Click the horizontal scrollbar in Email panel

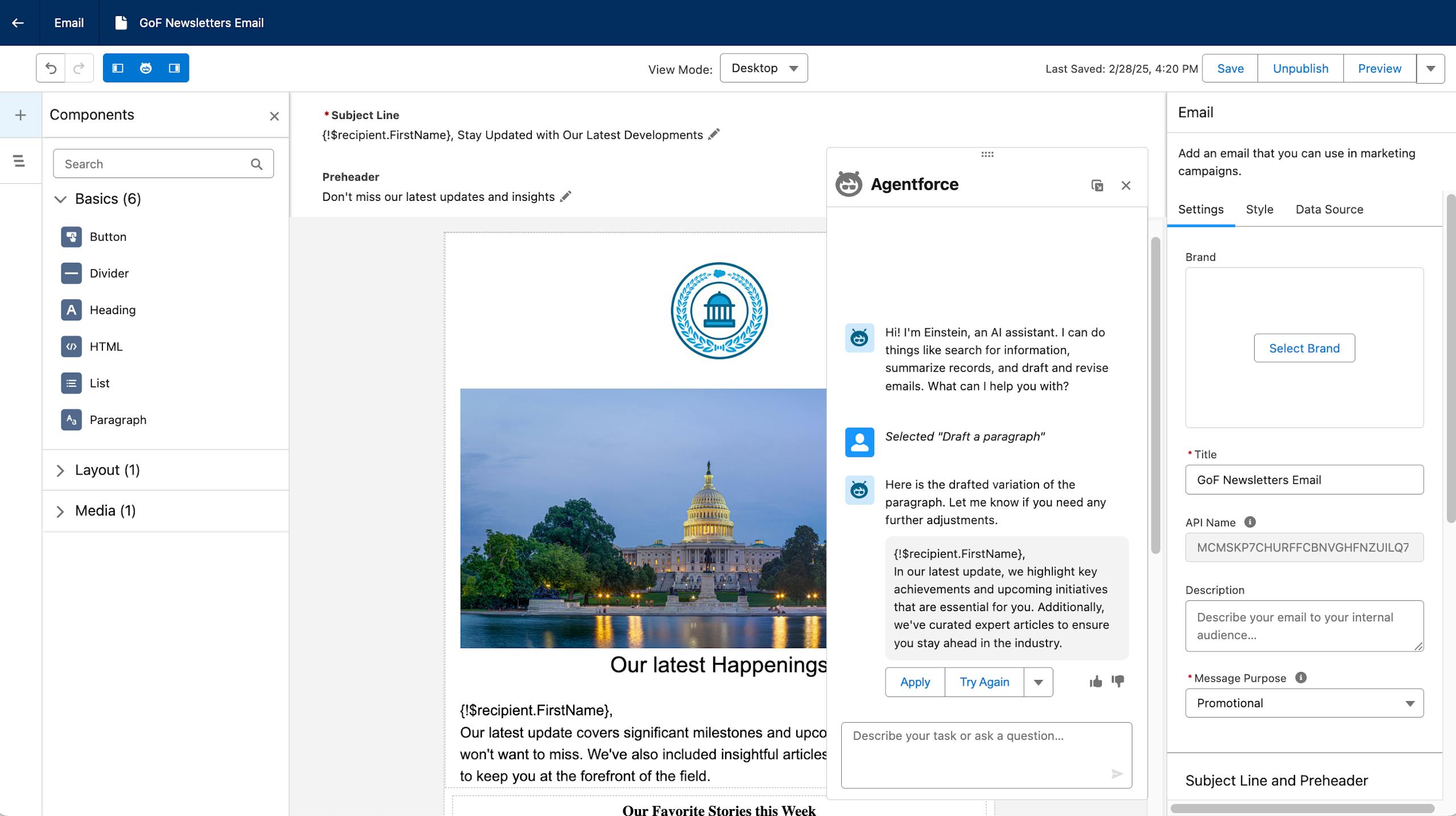coord(1302,809)
